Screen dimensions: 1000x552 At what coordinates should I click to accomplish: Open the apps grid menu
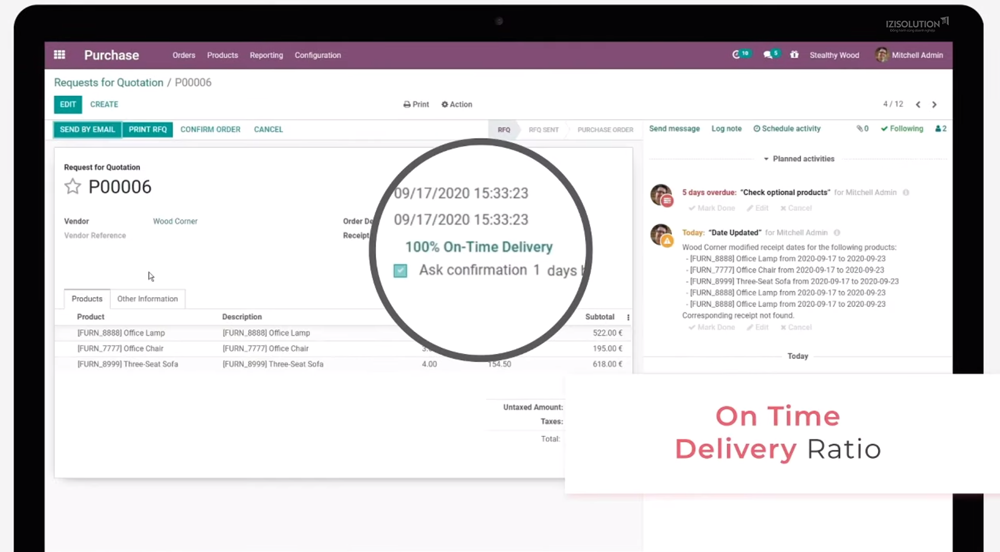pos(59,55)
